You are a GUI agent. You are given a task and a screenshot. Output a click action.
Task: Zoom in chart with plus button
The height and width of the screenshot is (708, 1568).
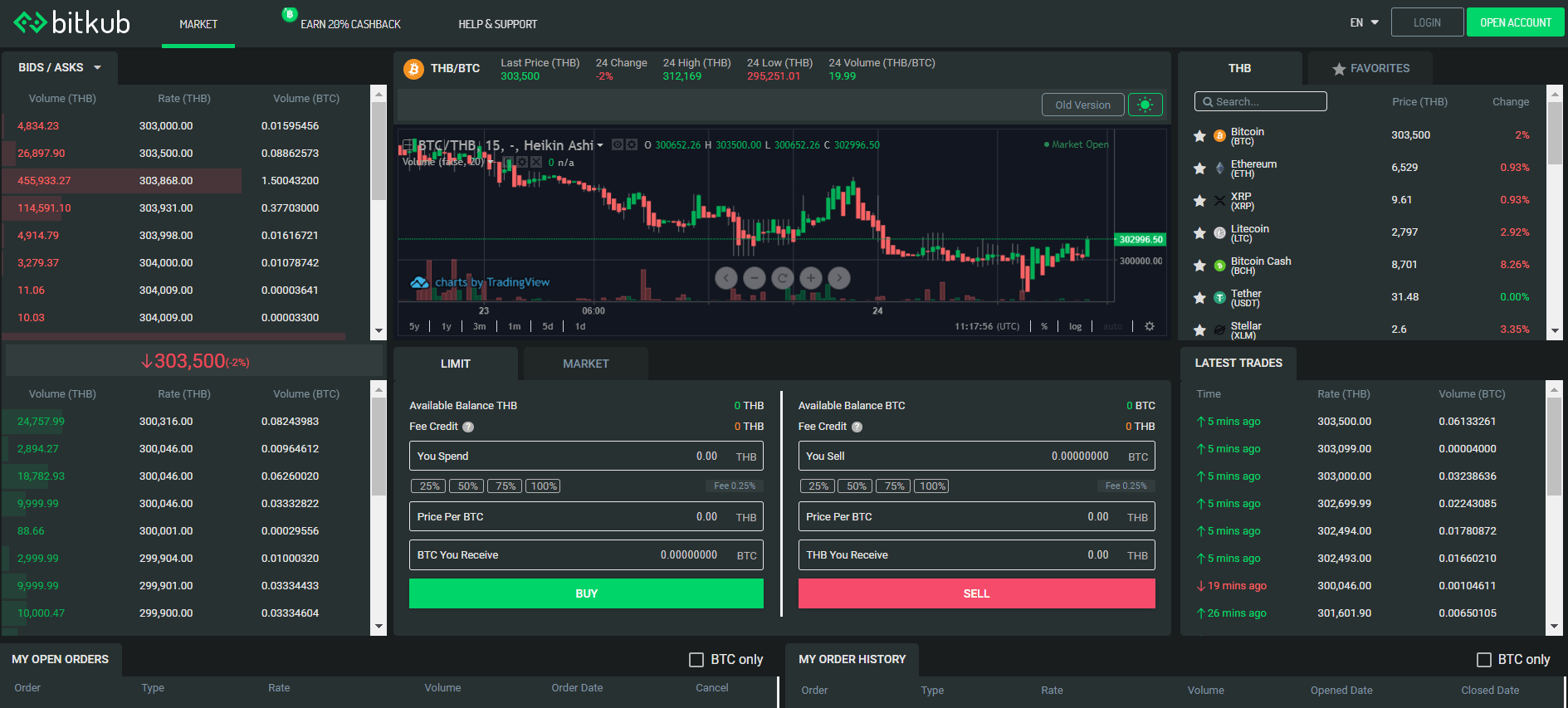pos(811,278)
